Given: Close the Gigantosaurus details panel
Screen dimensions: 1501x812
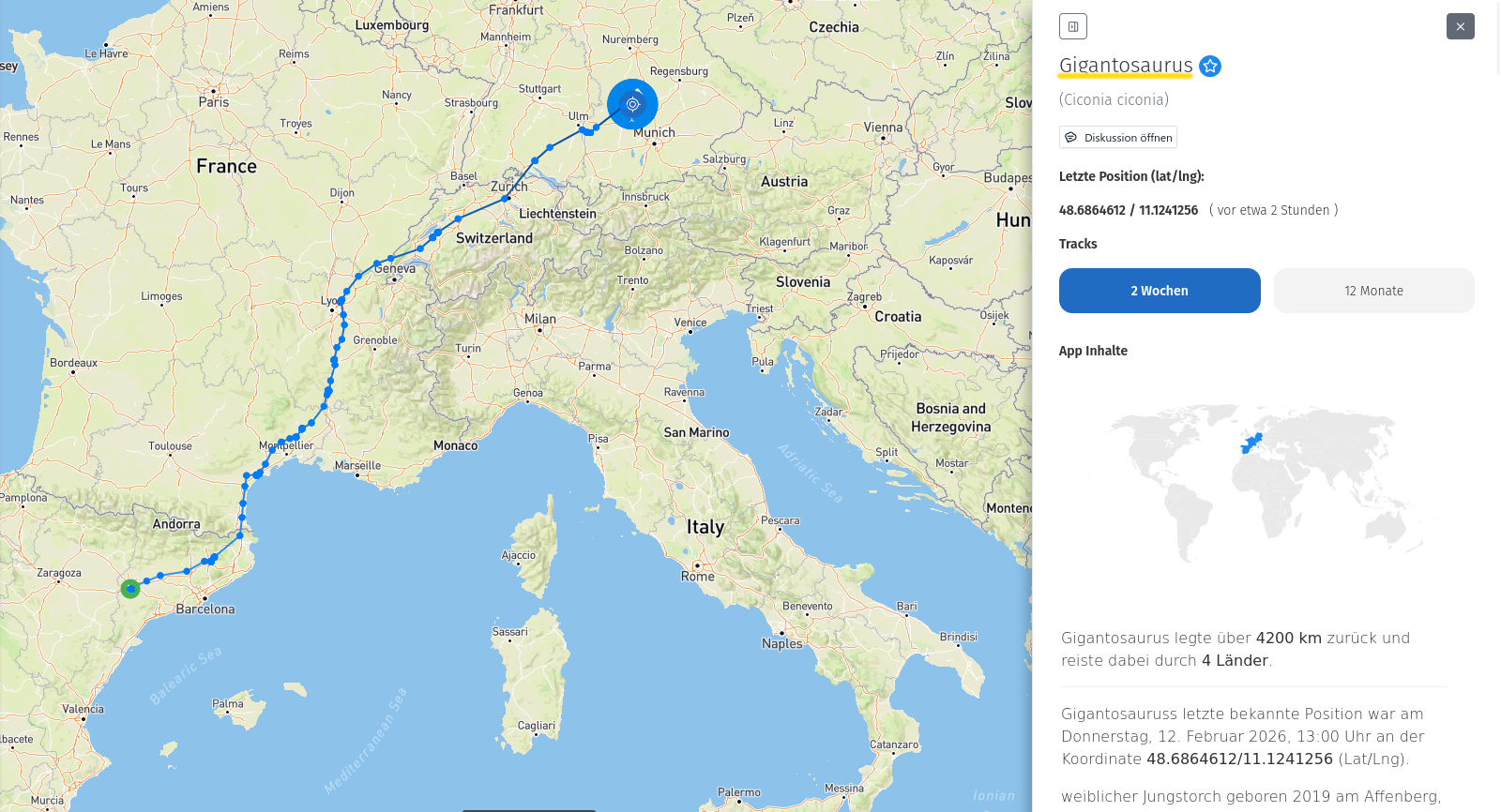Looking at the screenshot, I should [x=1460, y=26].
